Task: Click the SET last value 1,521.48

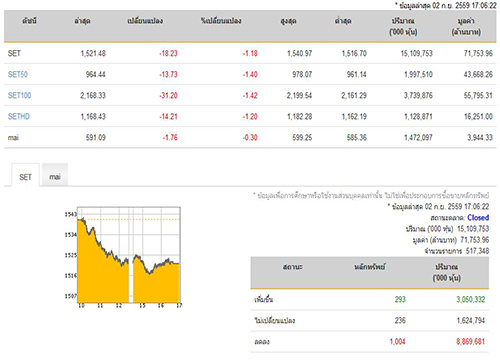Action: coord(93,53)
